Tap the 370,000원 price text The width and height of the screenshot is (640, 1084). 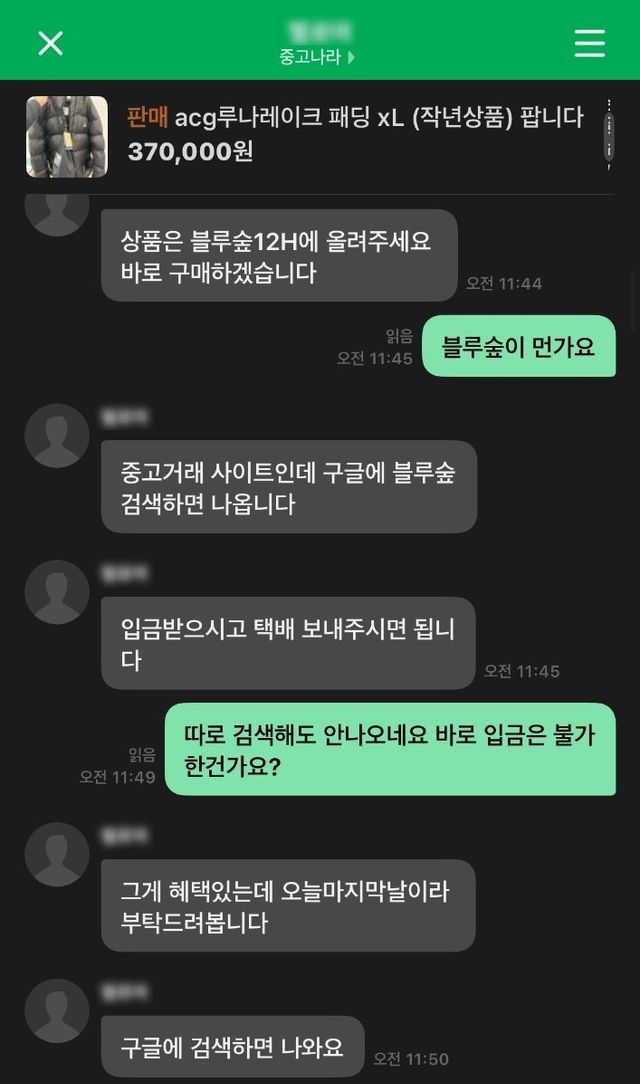click(x=190, y=151)
